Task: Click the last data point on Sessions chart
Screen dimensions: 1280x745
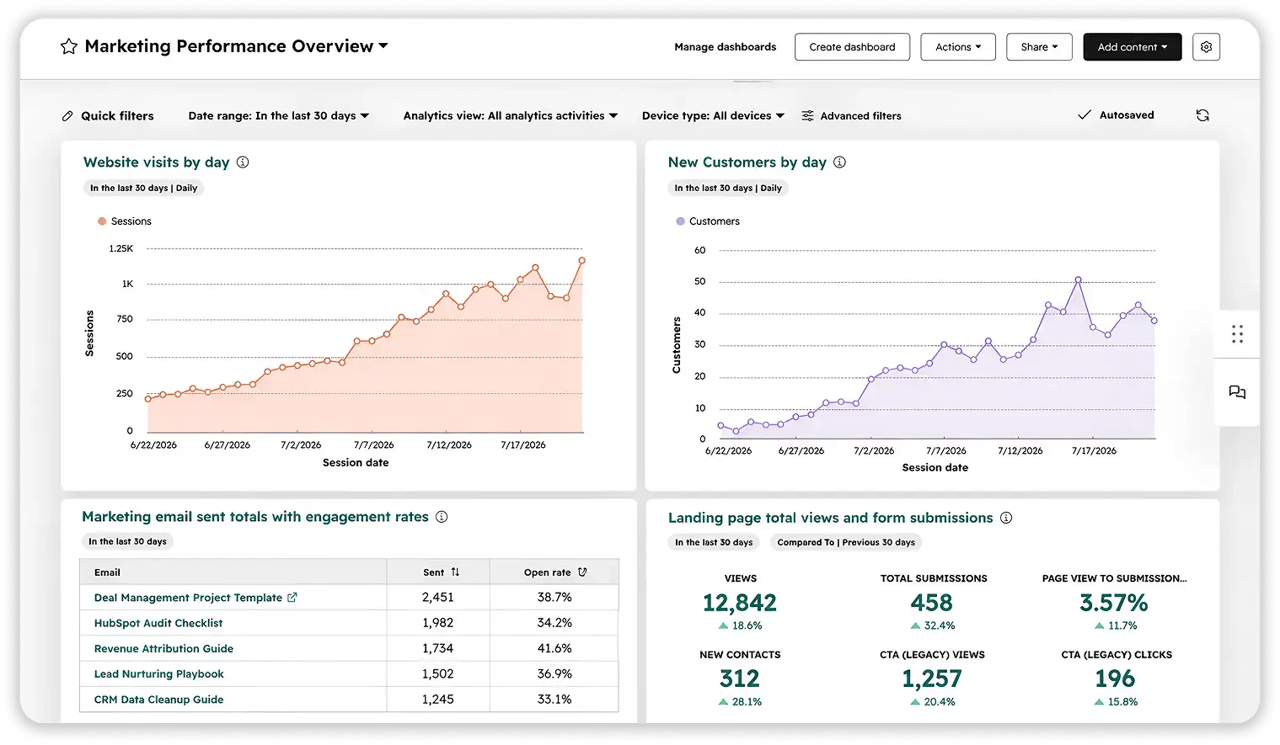Action: pos(582,260)
